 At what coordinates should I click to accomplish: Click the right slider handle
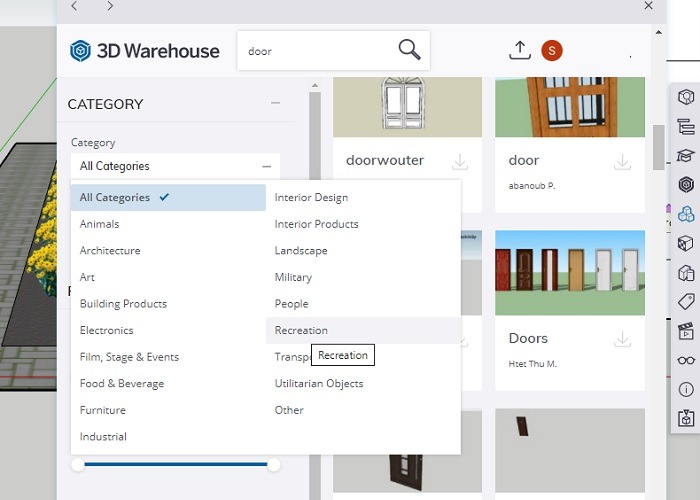pos(273,464)
